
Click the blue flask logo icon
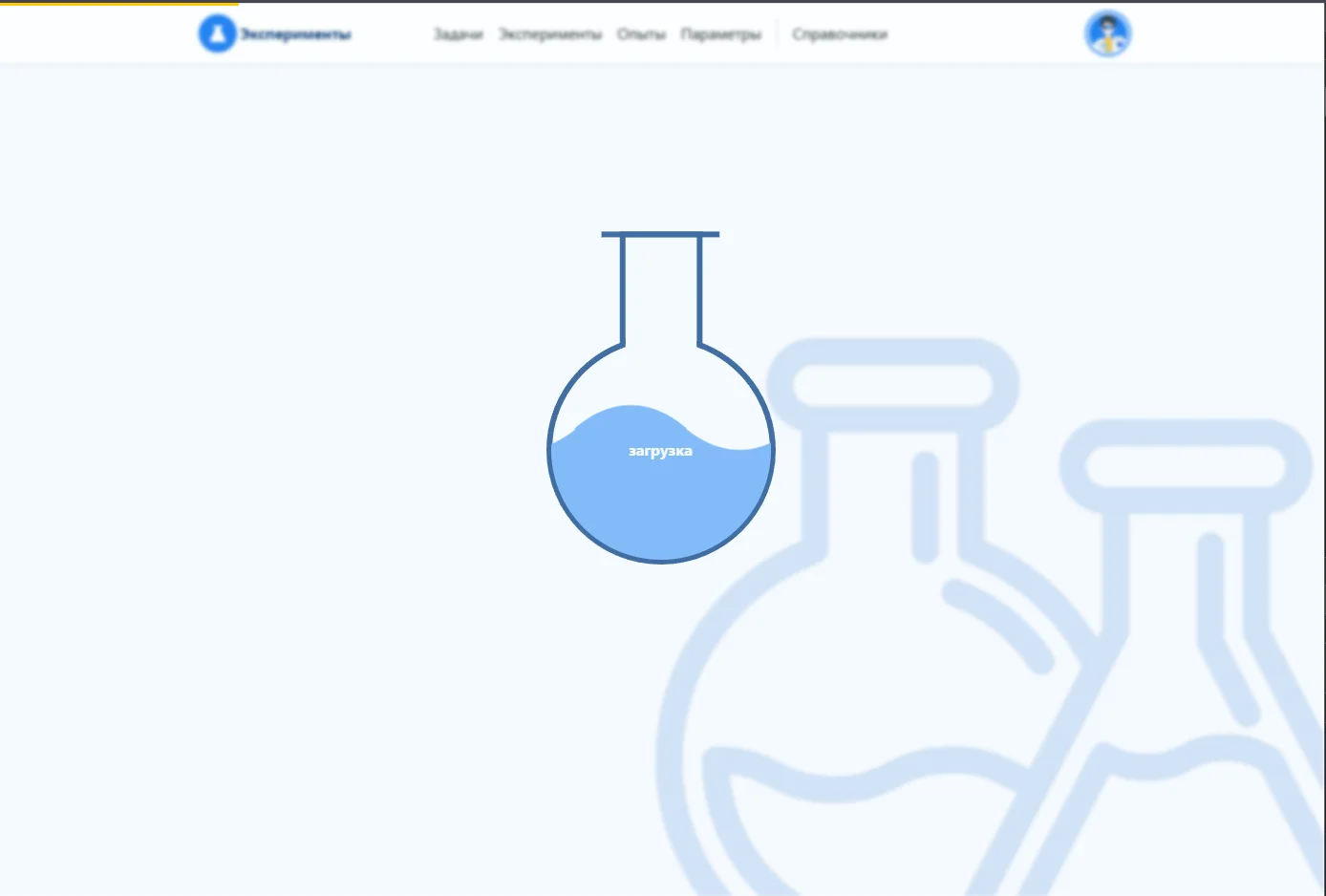[217, 34]
